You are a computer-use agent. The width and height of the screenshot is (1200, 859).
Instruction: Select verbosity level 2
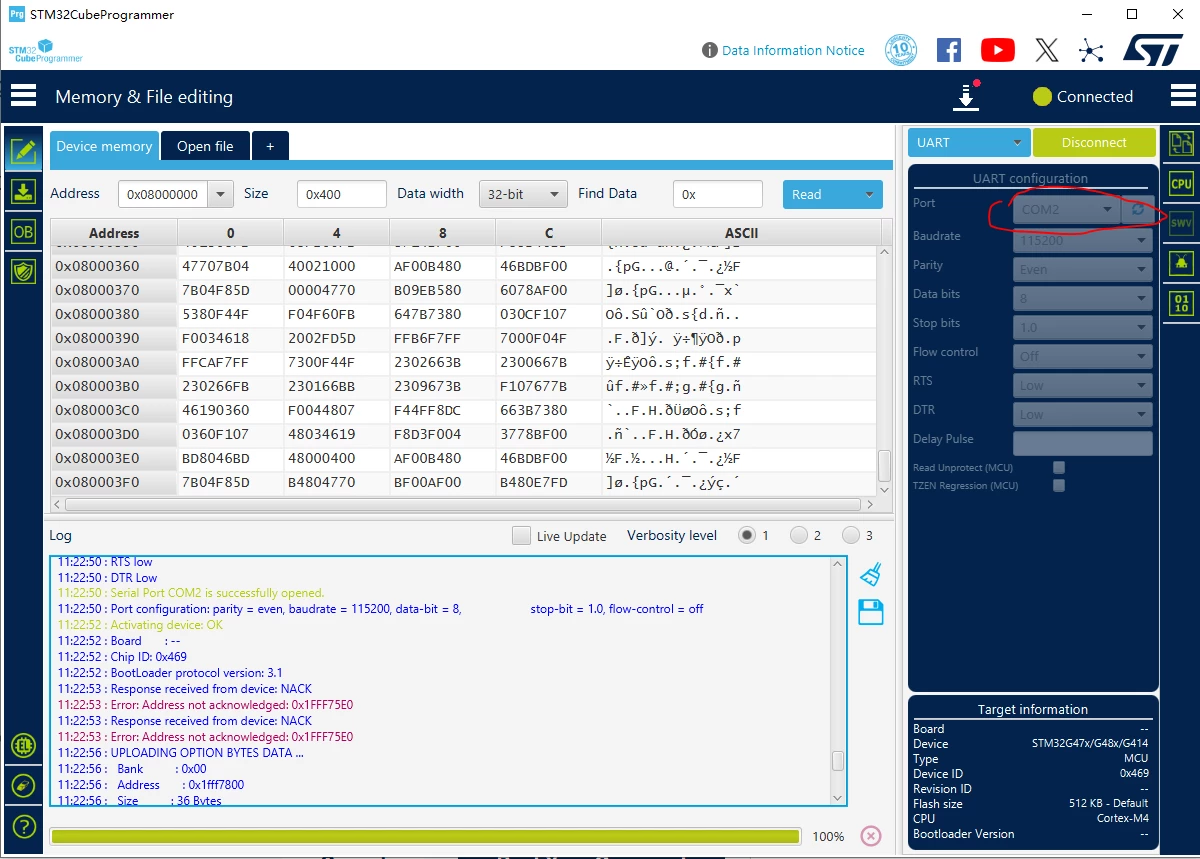[798, 535]
